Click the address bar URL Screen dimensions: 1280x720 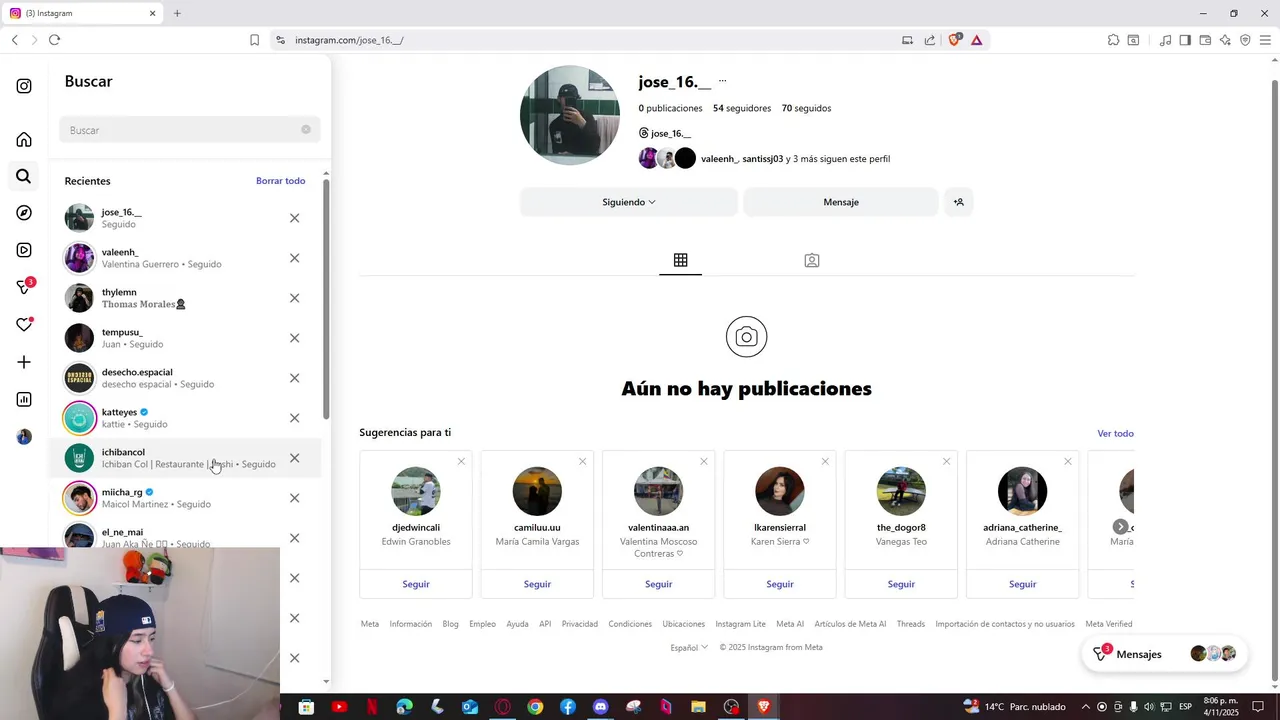[x=349, y=40]
